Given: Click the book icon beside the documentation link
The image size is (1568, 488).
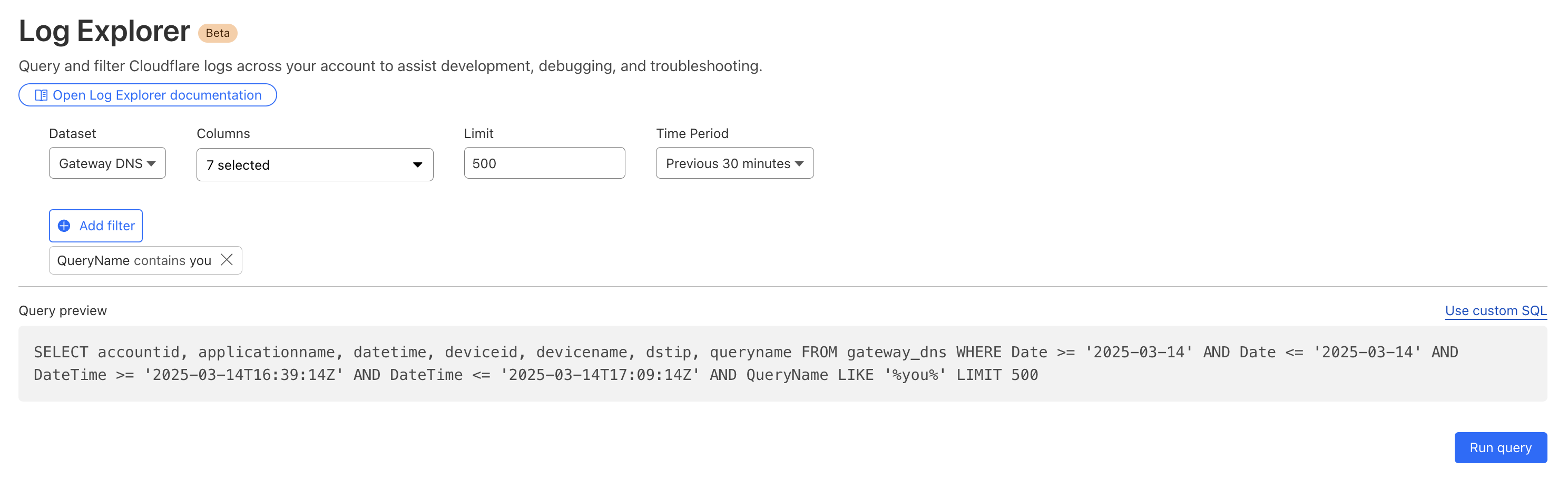Looking at the screenshot, I should pos(42,95).
